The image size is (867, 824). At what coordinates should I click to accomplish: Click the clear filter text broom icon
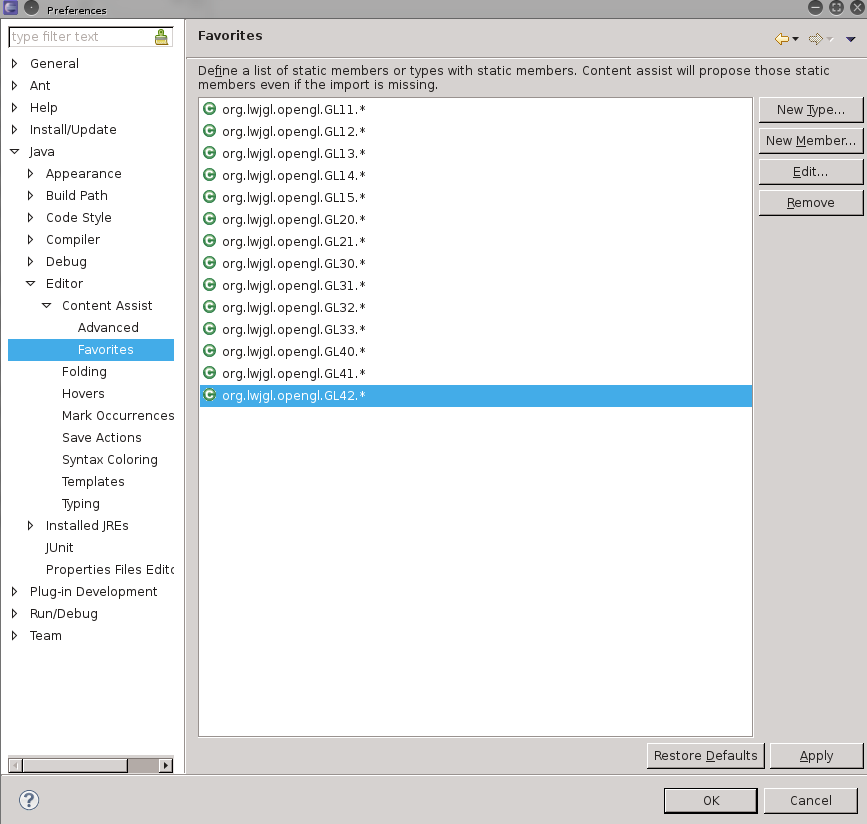coord(161,37)
